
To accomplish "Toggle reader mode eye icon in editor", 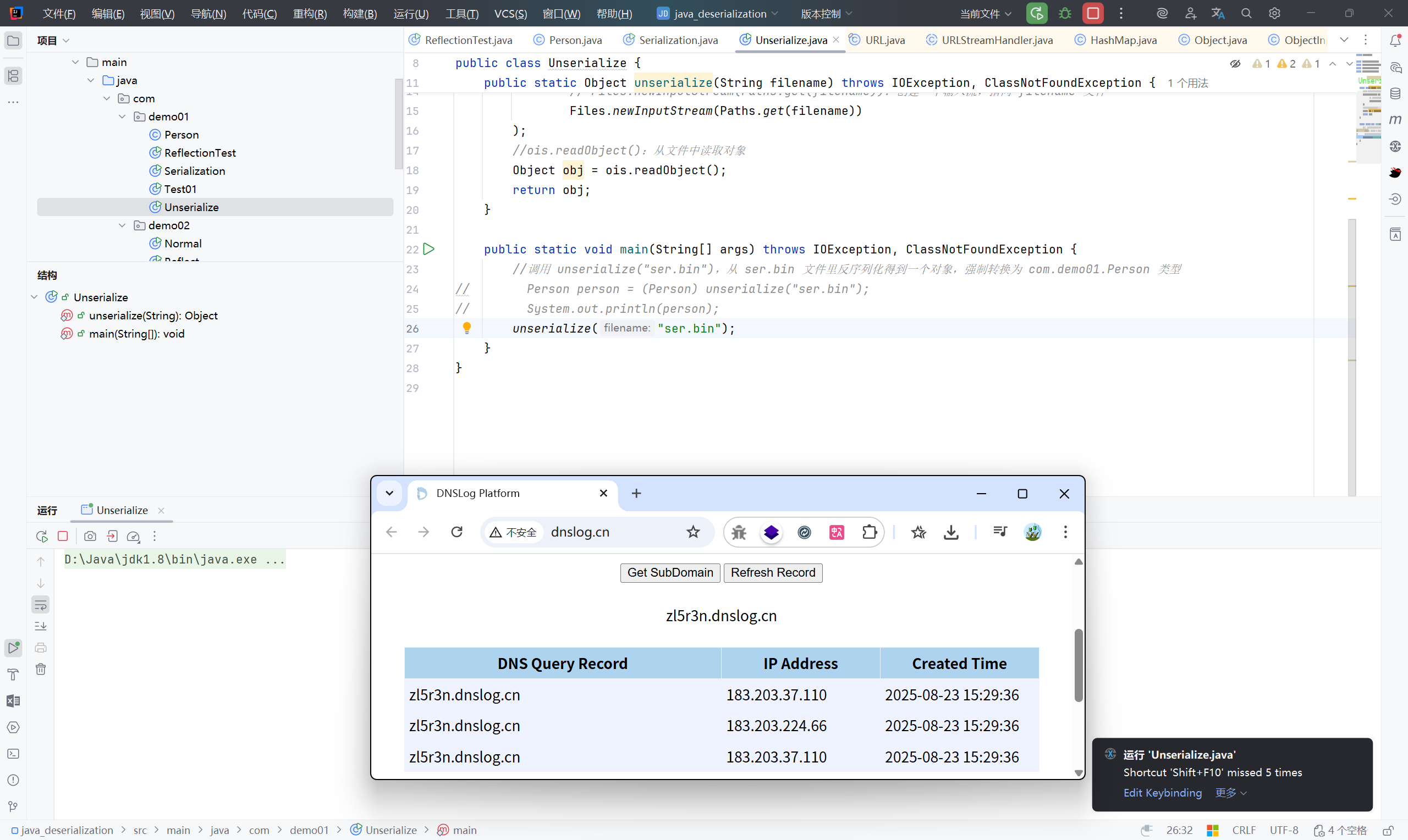I will (x=1235, y=63).
